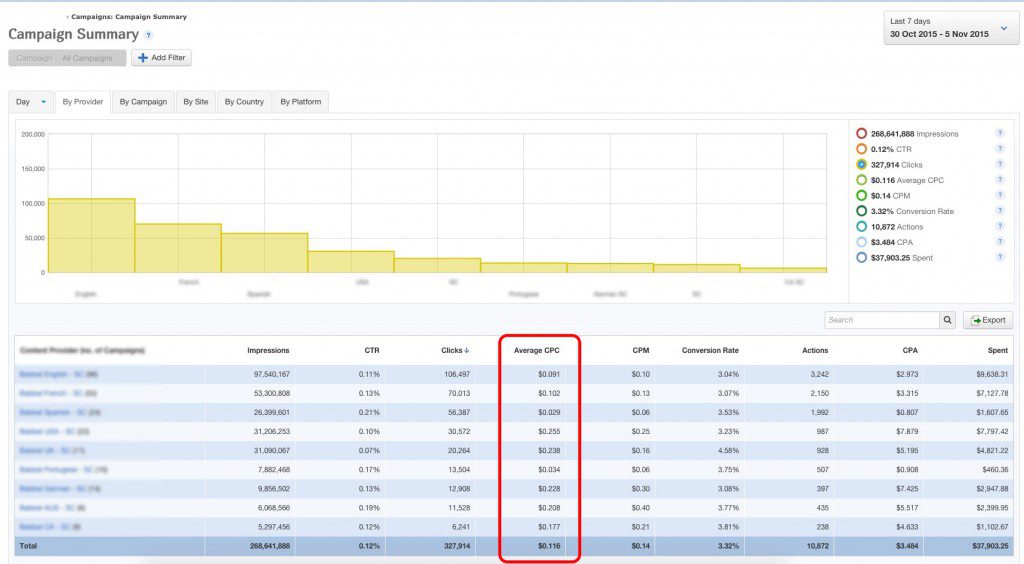Switch to the By Site tab
This screenshot has width=1024, height=564.
point(196,102)
